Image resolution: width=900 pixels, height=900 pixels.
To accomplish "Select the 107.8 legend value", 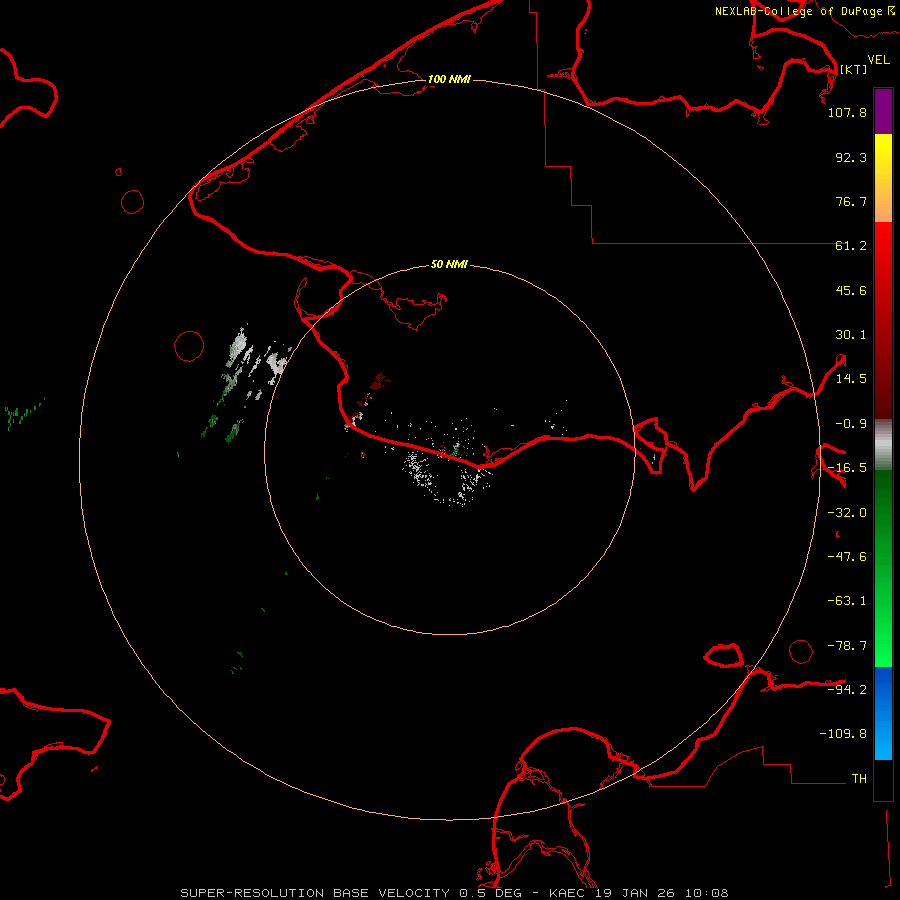I will click(847, 112).
